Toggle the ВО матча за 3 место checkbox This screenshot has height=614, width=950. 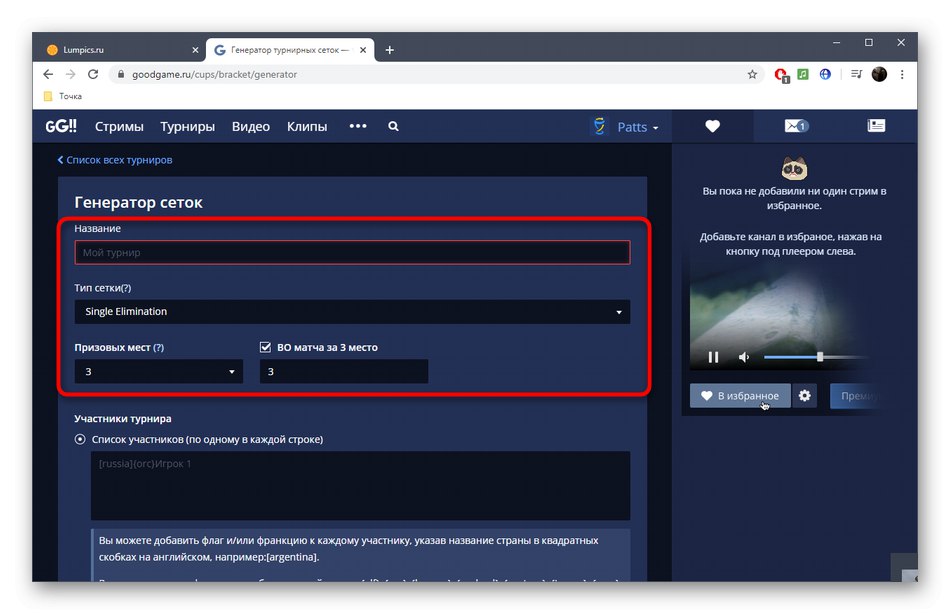point(265,347)
